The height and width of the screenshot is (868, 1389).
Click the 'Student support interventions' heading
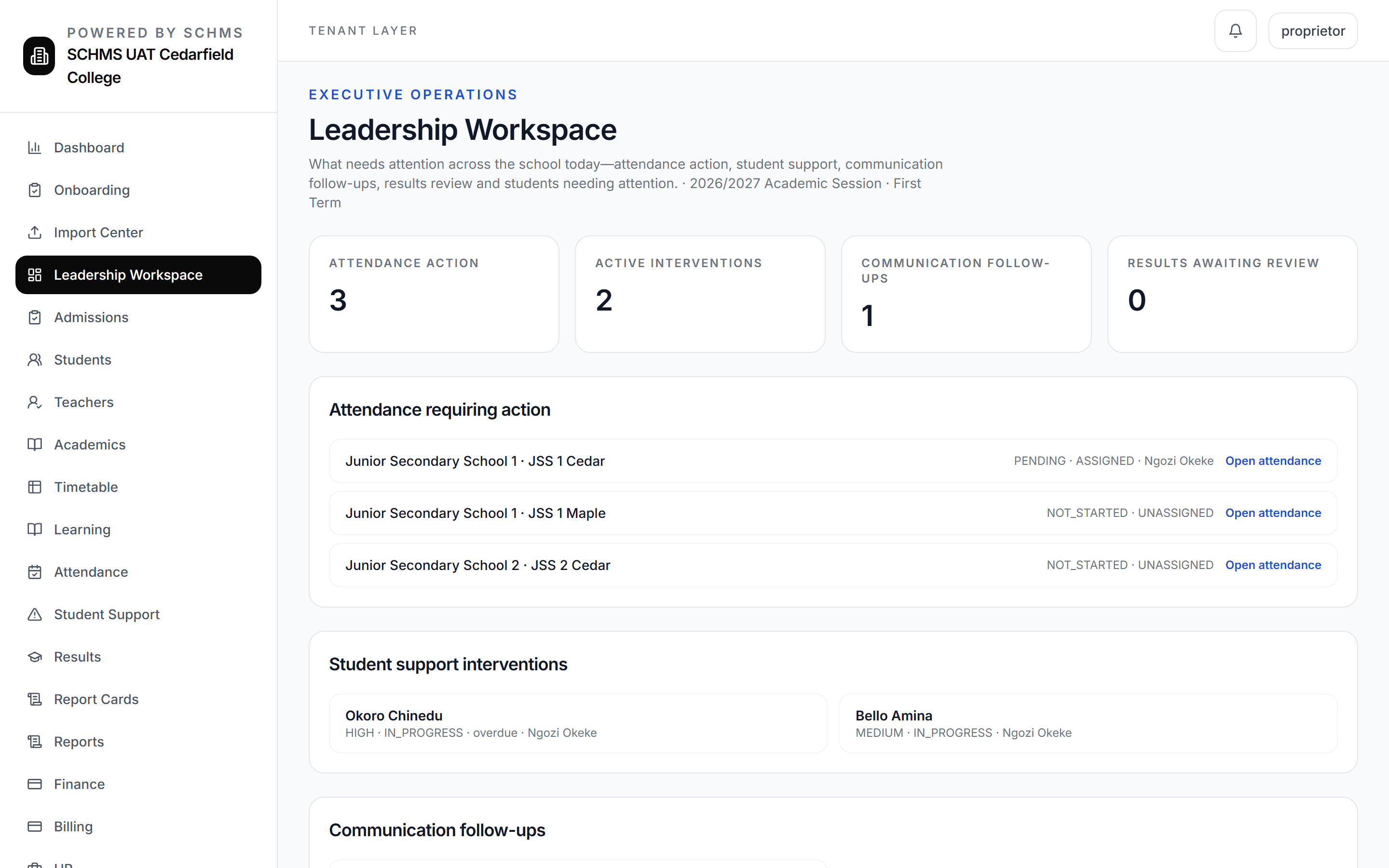(448, 664)
